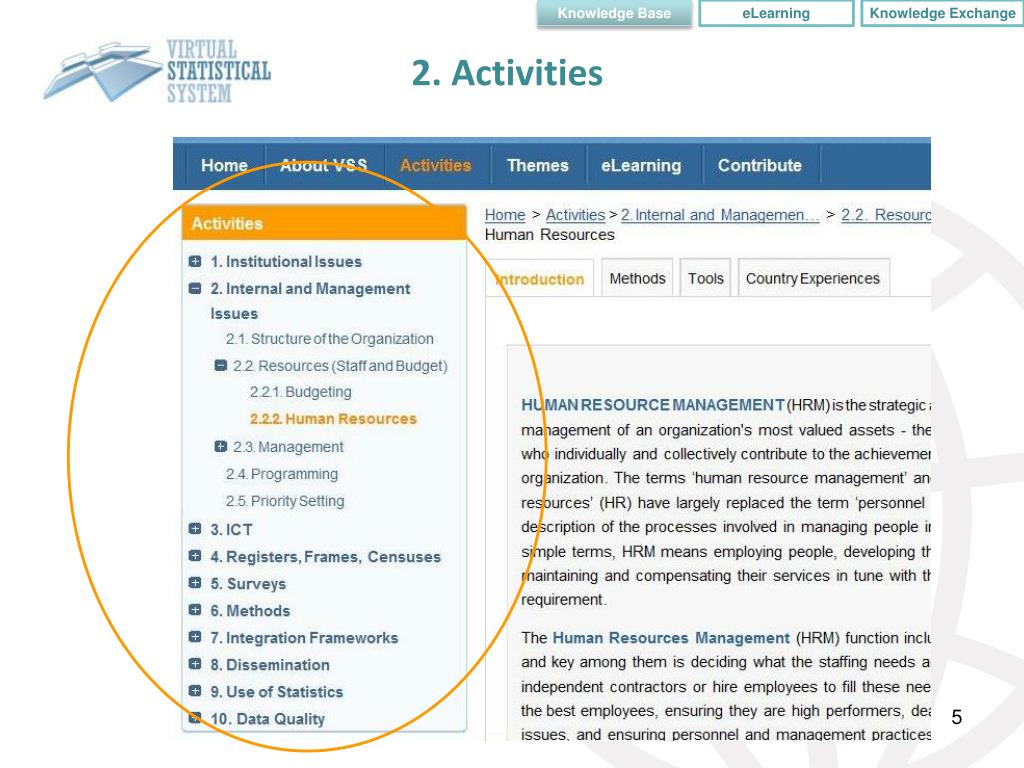Image resolution: width=1024 pixels, height=768 pixels.
Task: Click the 7. Integration Frameworks label
Action: point(304,637)
